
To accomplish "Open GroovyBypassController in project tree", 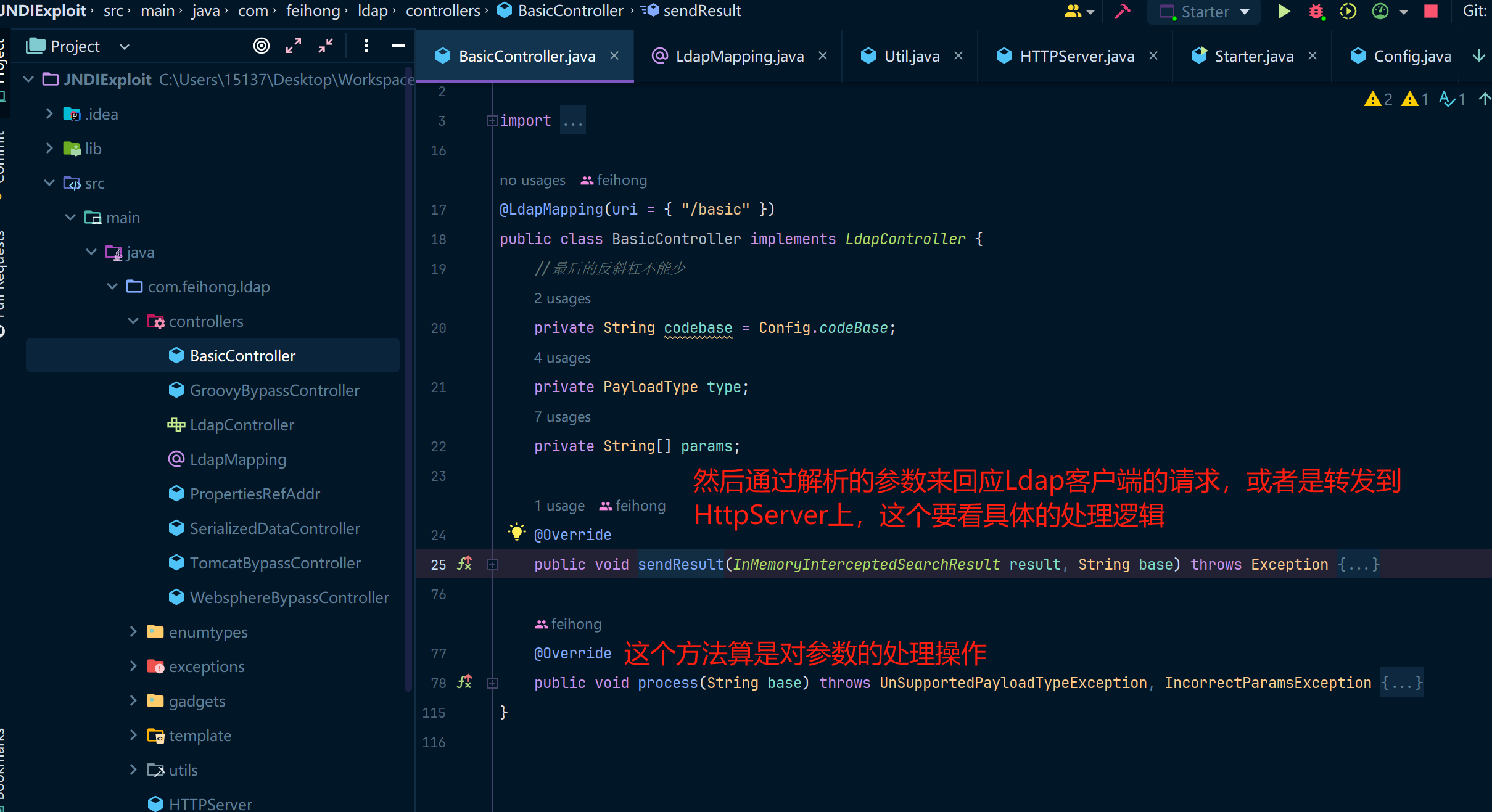I will [x=274, y=390].
